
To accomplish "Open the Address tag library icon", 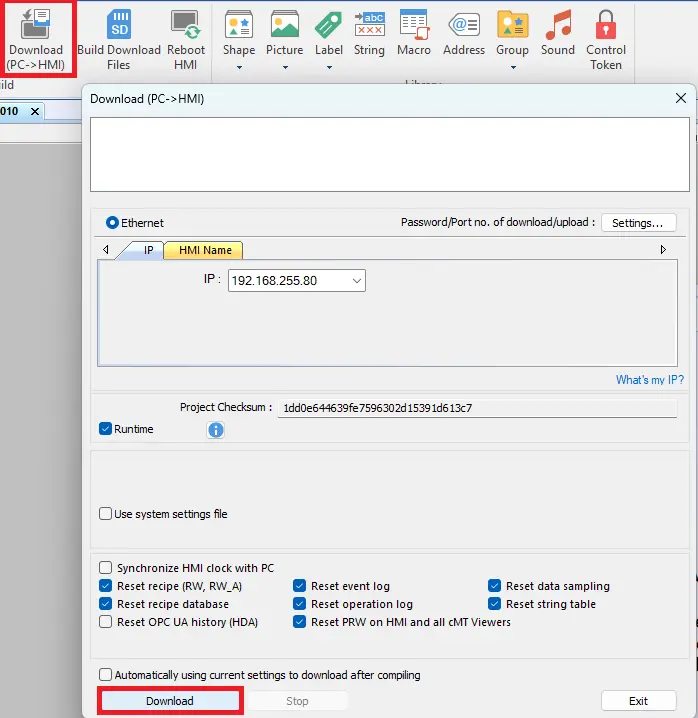I will coord(464,33).
